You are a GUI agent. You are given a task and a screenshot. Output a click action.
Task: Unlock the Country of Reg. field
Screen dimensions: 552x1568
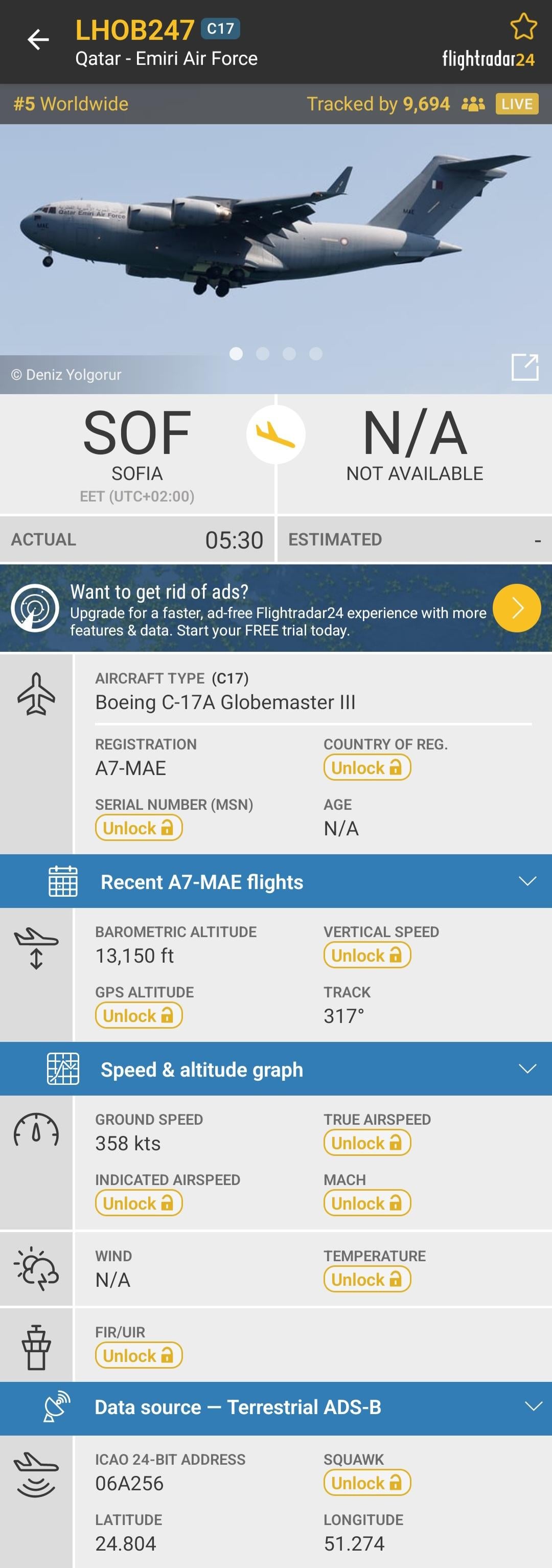(367, 767)
